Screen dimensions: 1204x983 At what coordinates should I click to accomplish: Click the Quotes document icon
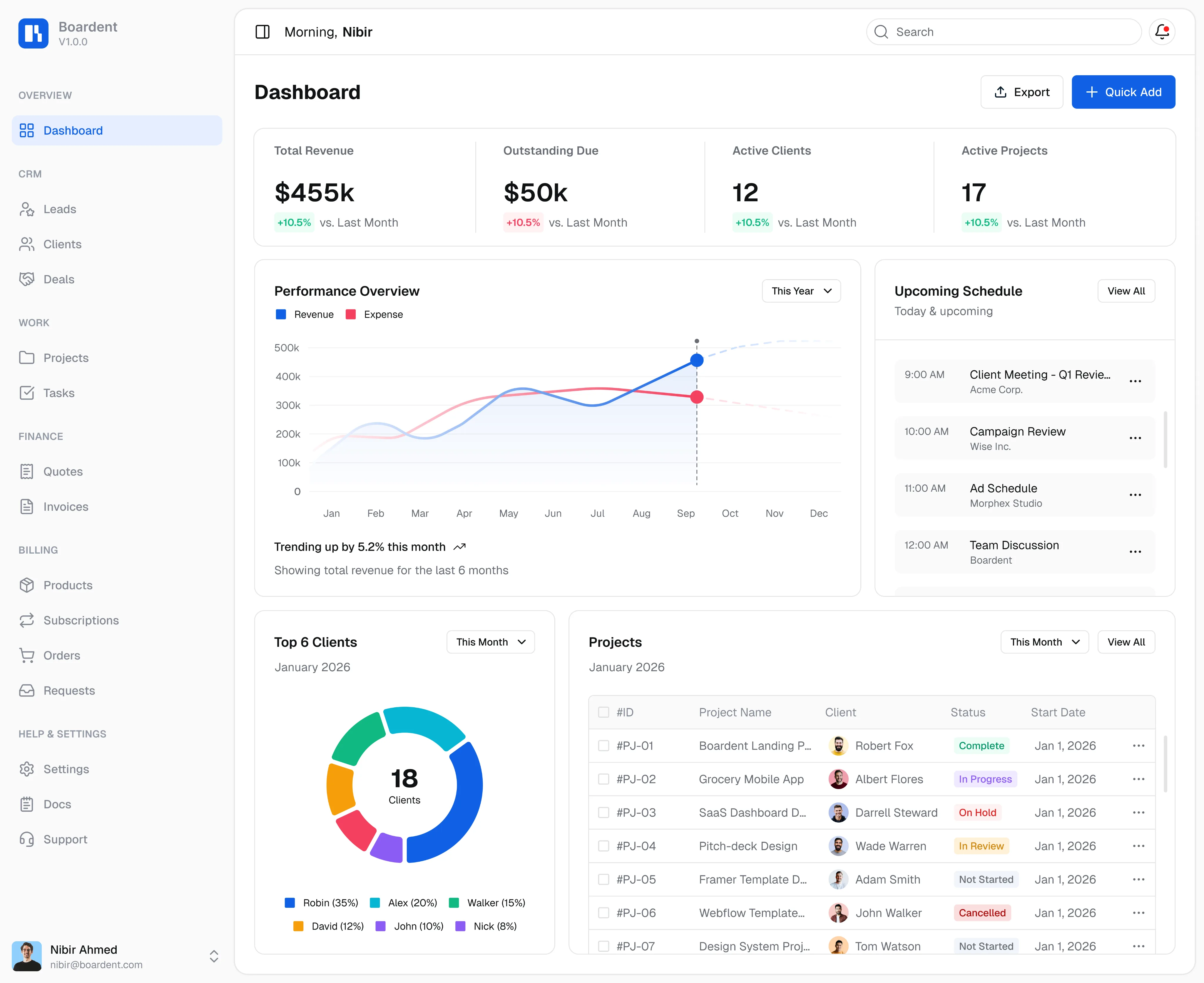click(x=27, y=472)
